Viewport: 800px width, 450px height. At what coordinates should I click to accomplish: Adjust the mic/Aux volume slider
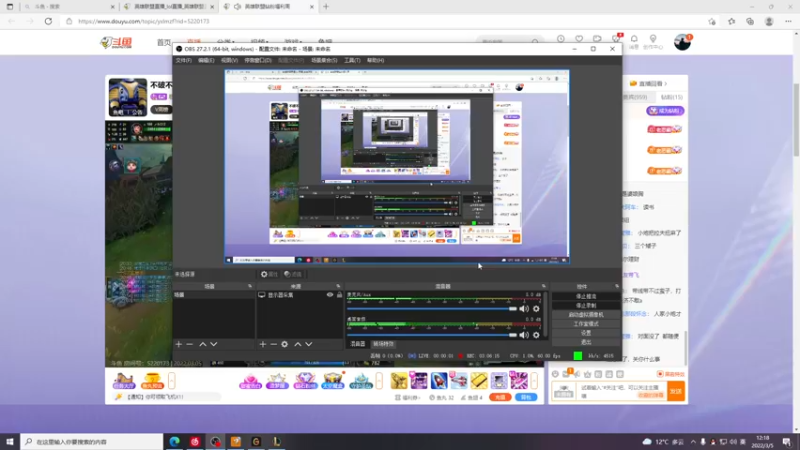pyautogui.click(x=432, y=309)
